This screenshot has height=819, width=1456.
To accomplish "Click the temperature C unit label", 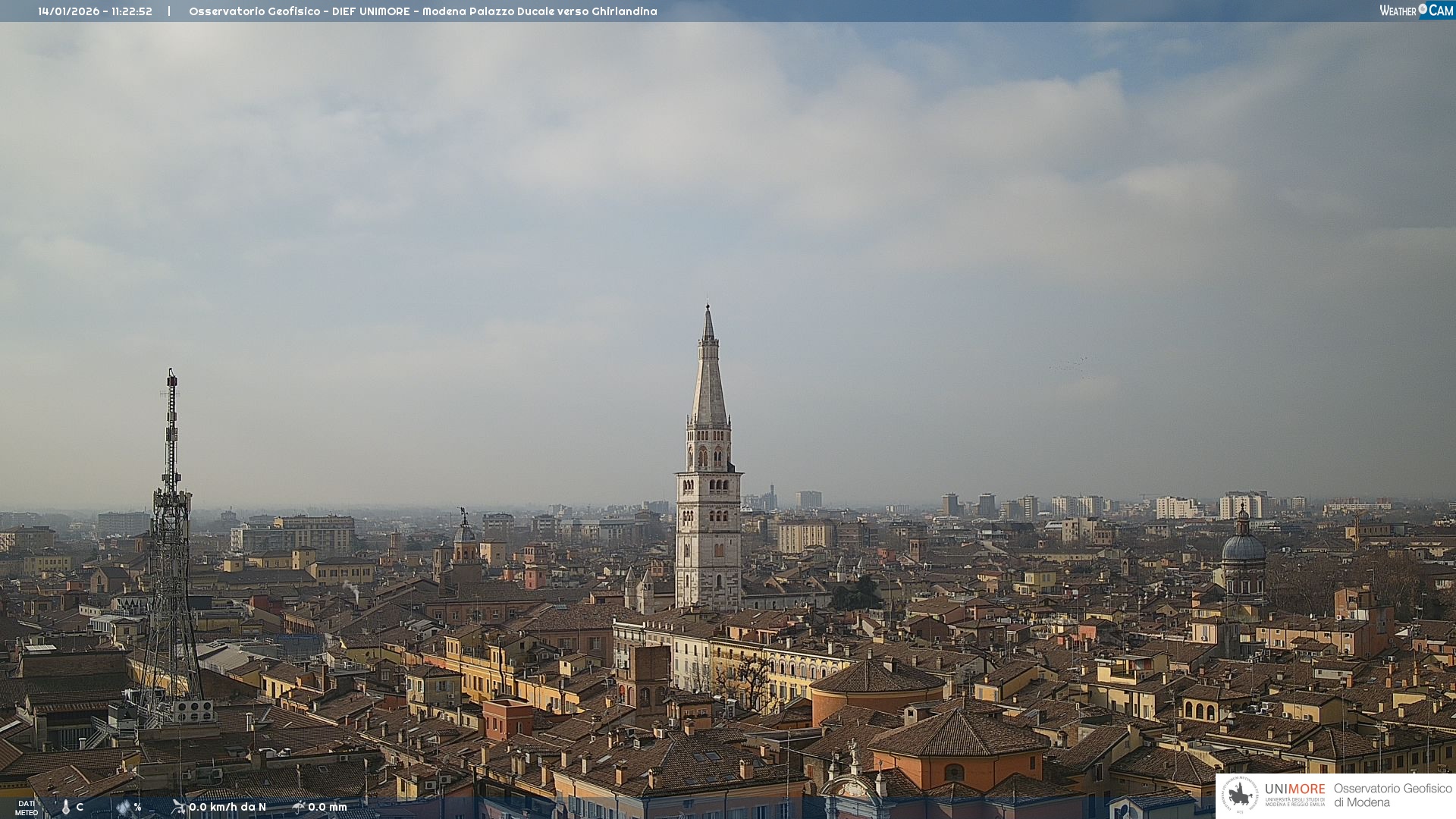I will [80, 807].
